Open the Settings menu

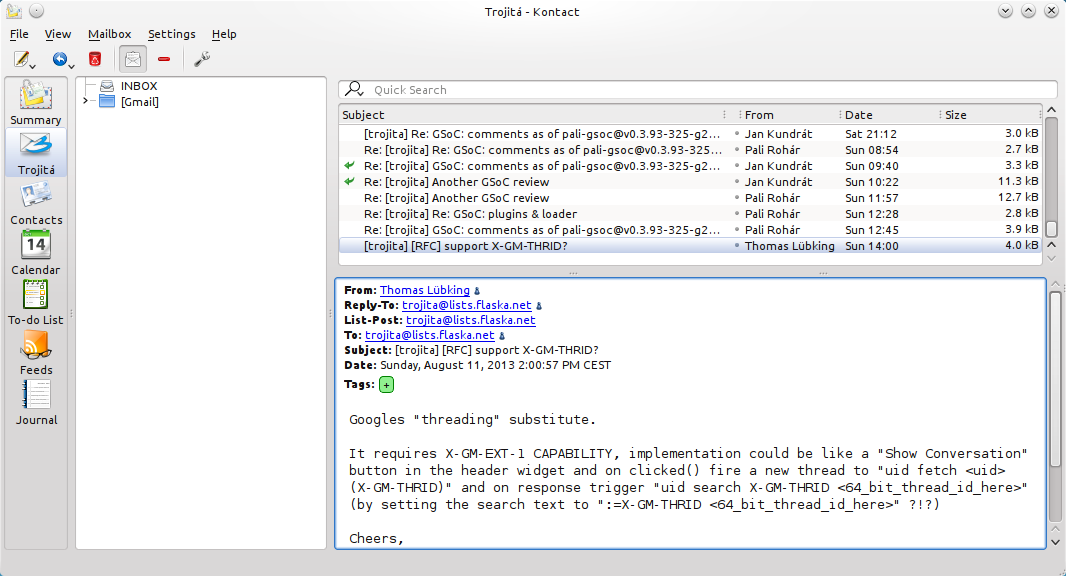coord(171,34)
